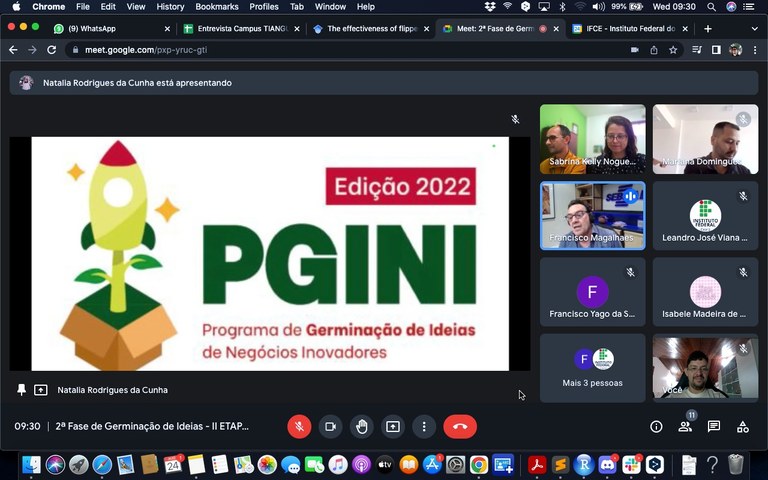Open meeting details info icon
768x480 pixels.
[x=656, y=426]
